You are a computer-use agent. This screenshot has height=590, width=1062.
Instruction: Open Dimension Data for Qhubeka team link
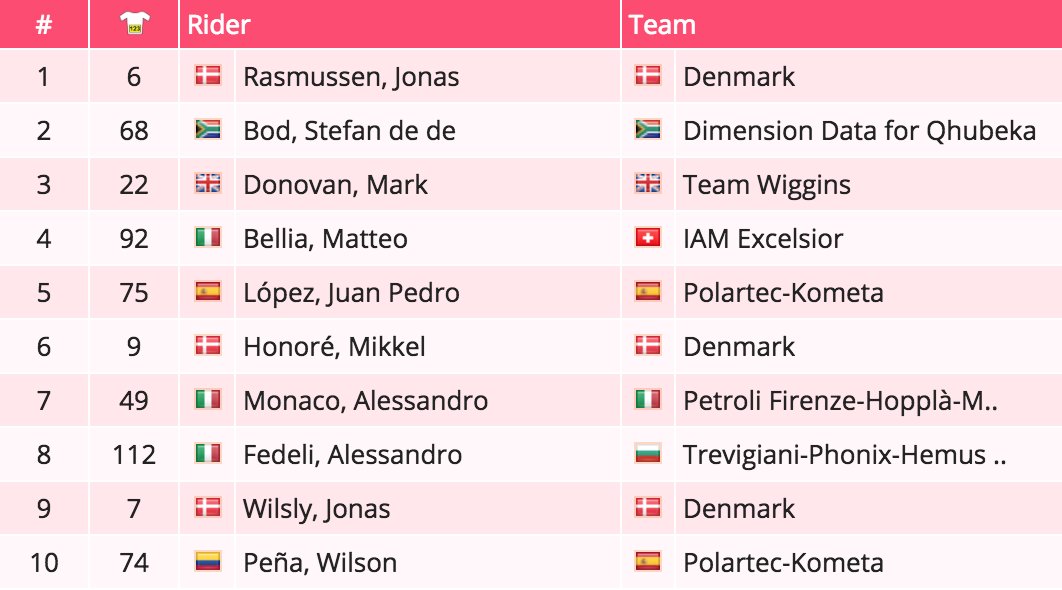tap(859, 131)
